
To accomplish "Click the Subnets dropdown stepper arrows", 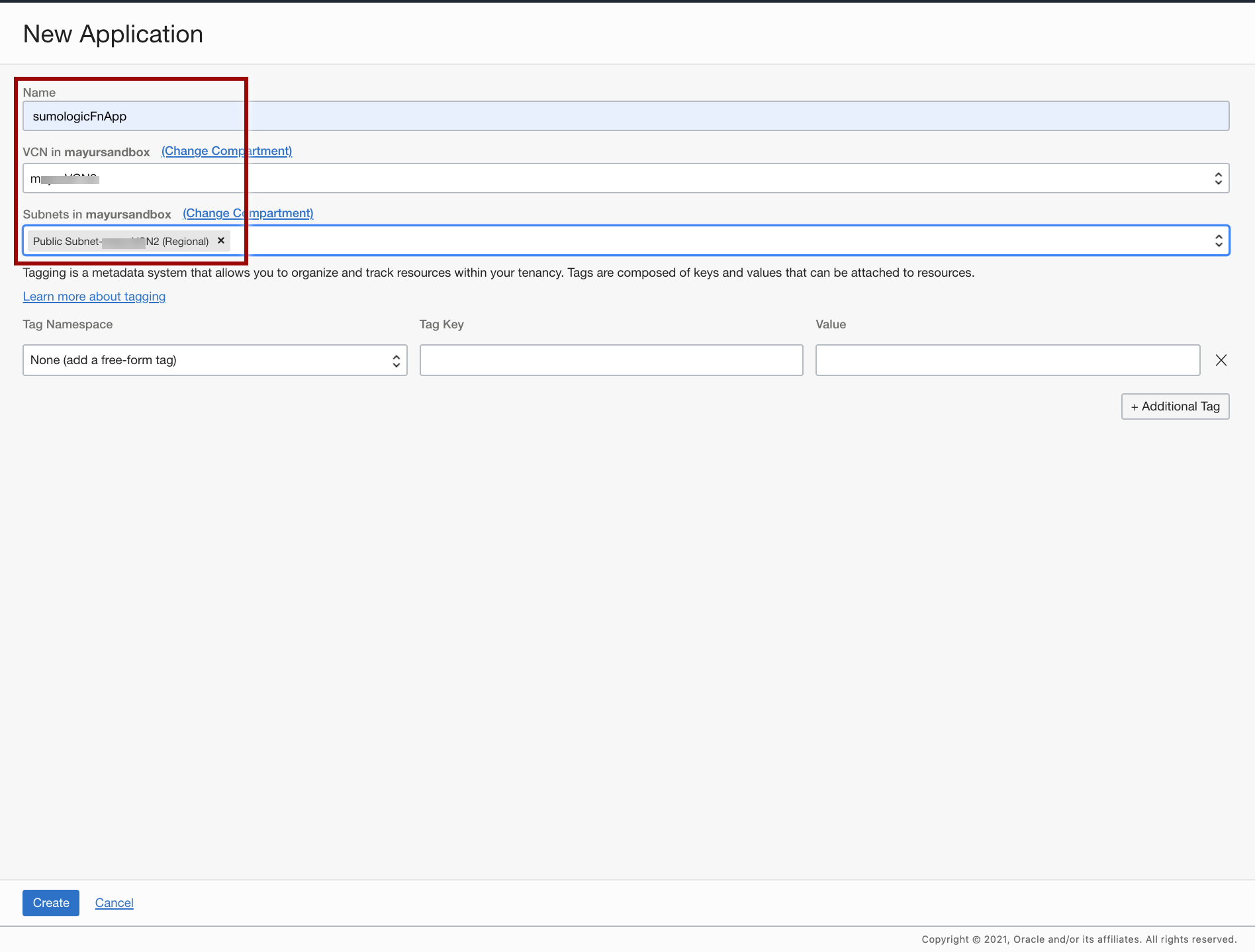I will tap(1219, 240).
